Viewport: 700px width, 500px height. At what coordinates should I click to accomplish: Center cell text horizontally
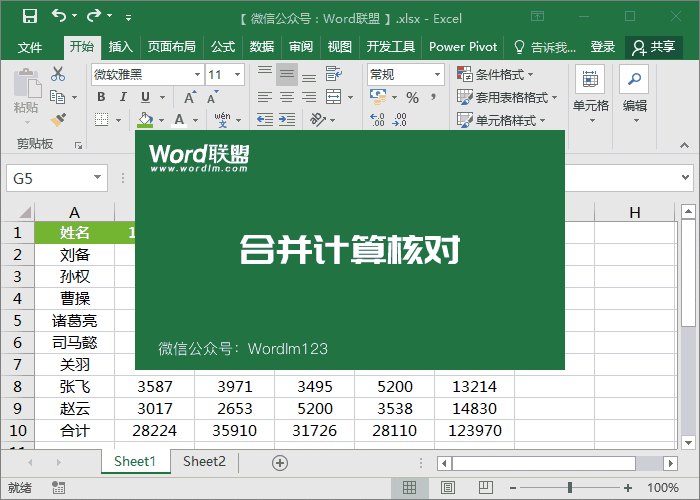click(x=287, y=97)
